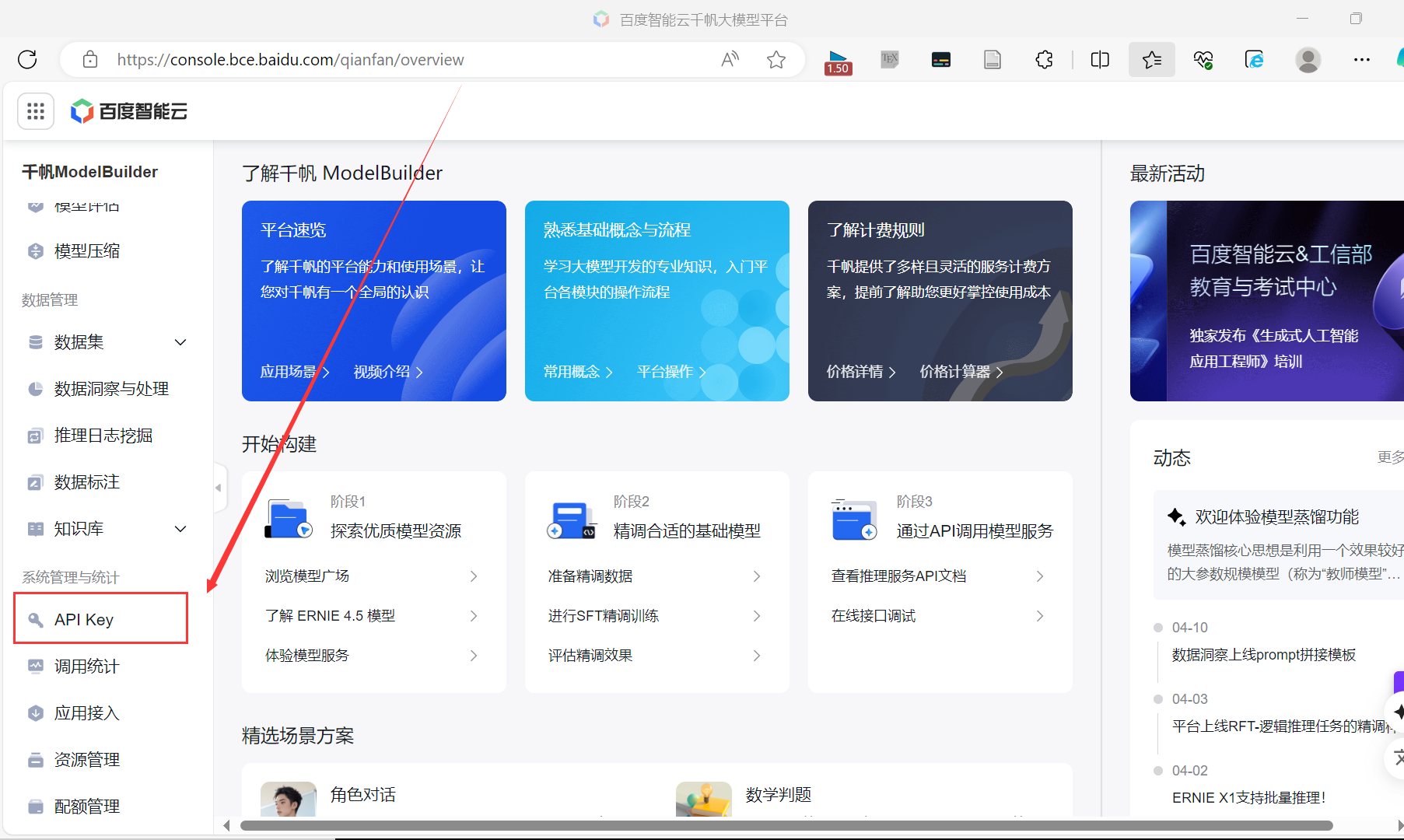Open the browser extensions puzzle icon

pyautogui.click(x=1044, y=59)
